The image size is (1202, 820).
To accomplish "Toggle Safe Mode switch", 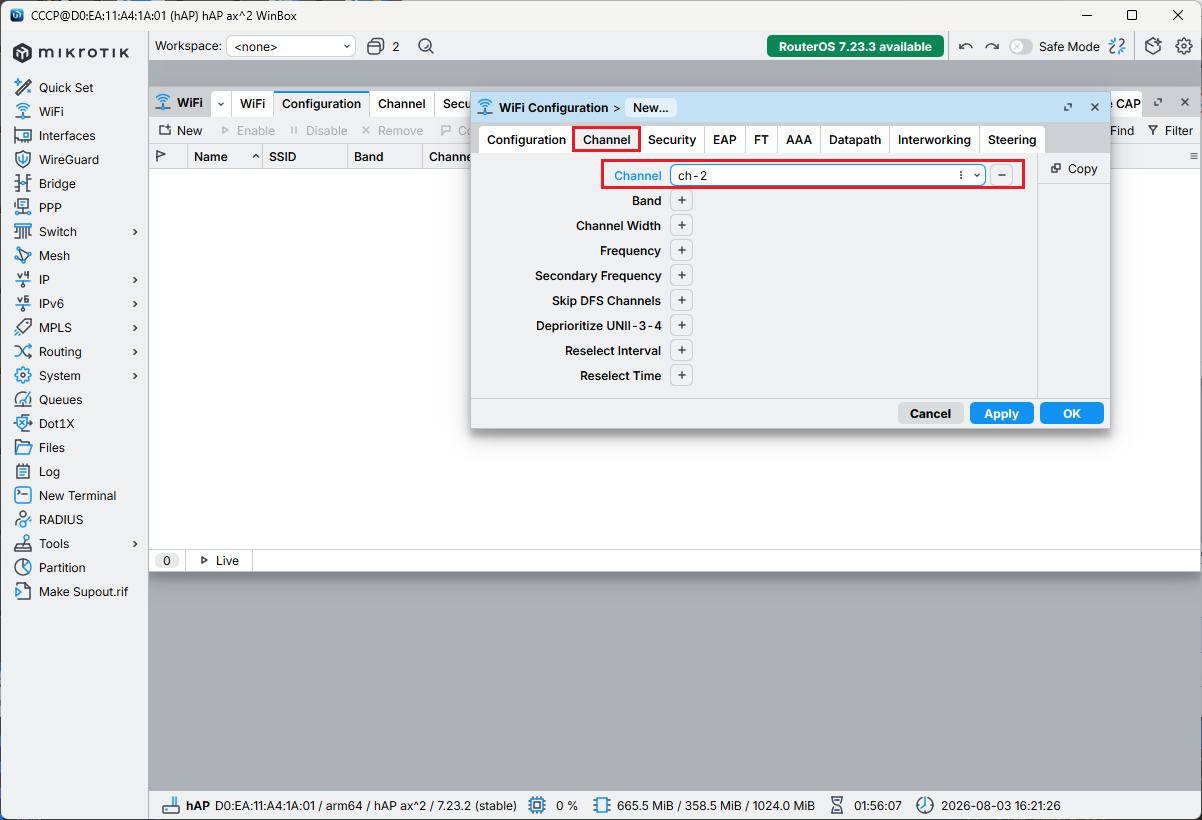I will point(1020,46).
